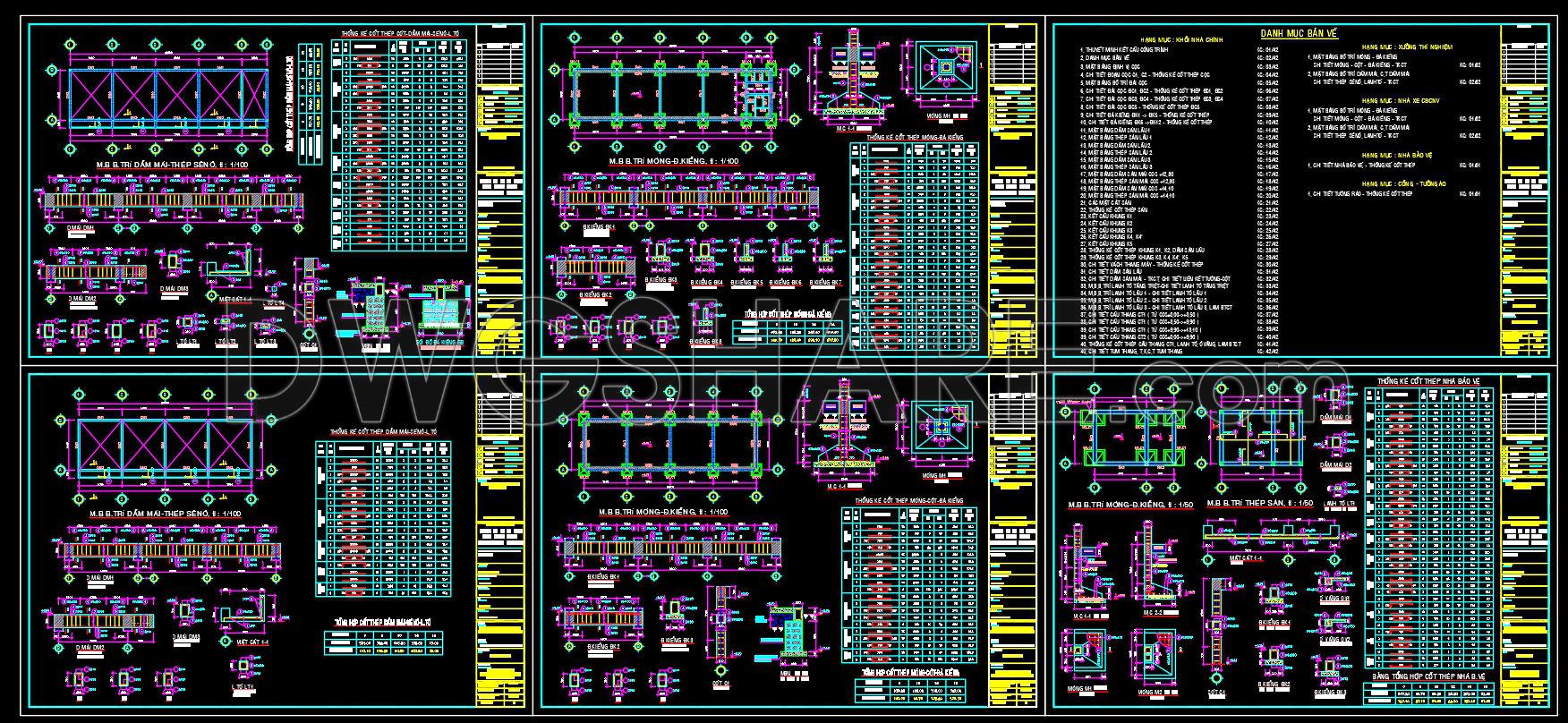Click the "HẠNG MỤC : NHÀ BẢO VỆ" heading
Screen dimensions: 1568x723
(1397, 155)
